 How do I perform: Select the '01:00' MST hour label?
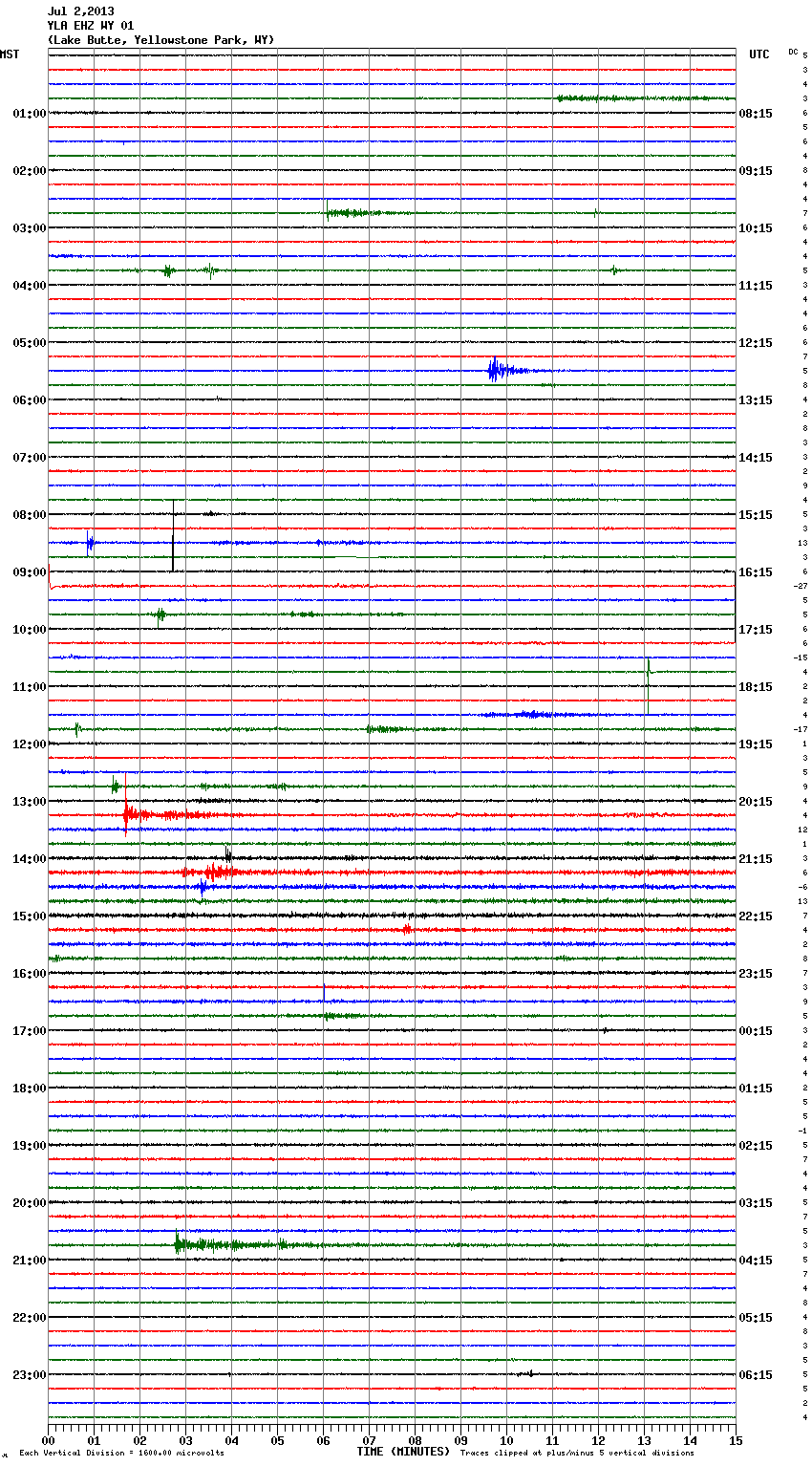coord(30,114)
